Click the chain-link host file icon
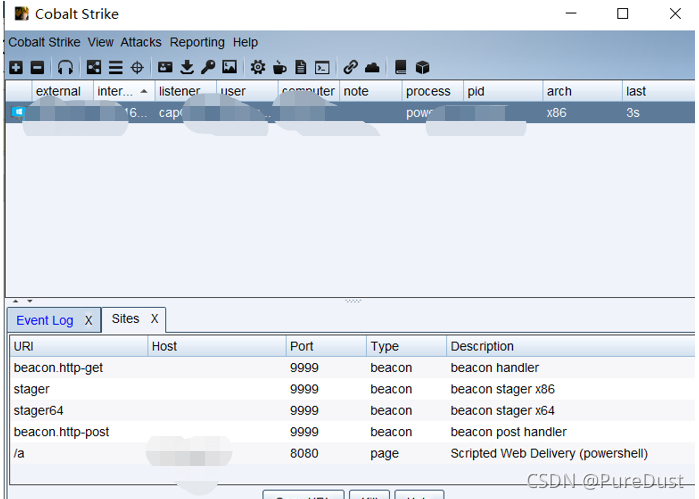Image resolution: width=699 pixels, height=499 pixels. (350, 67)
